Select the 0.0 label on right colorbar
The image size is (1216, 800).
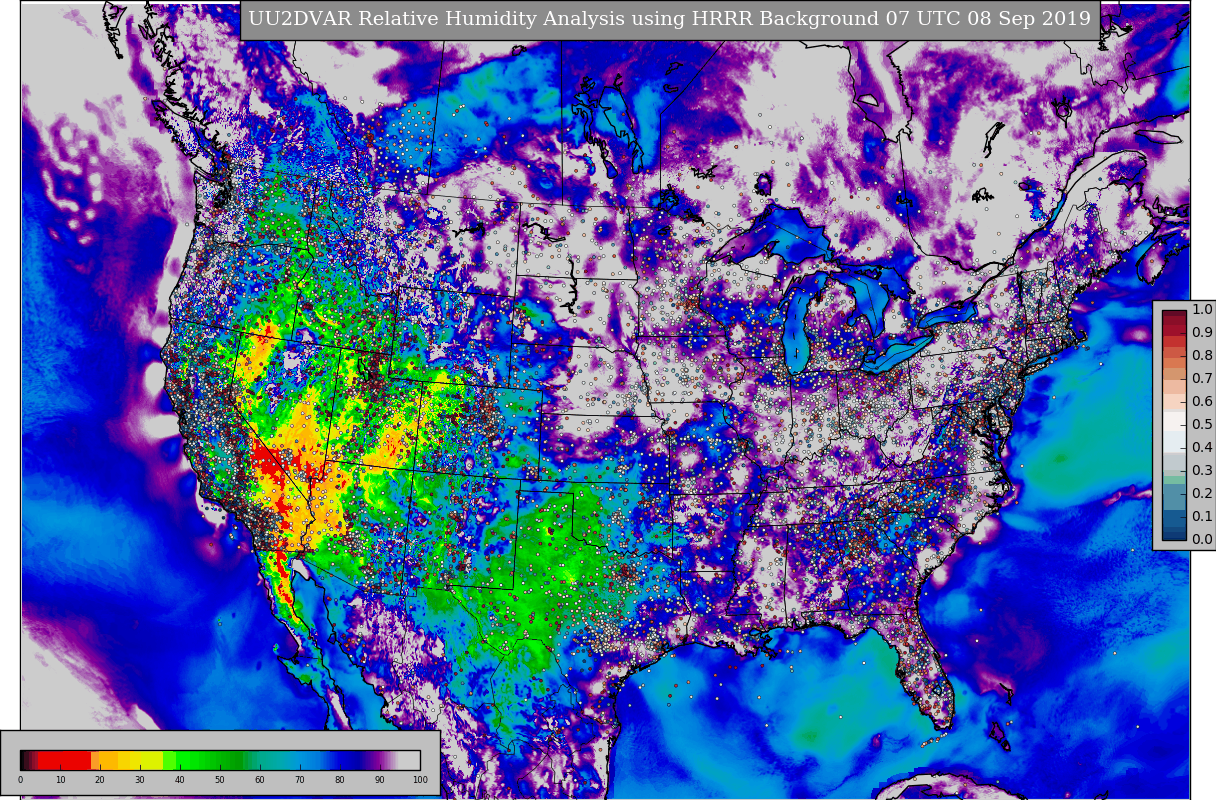coord(1202,540)
